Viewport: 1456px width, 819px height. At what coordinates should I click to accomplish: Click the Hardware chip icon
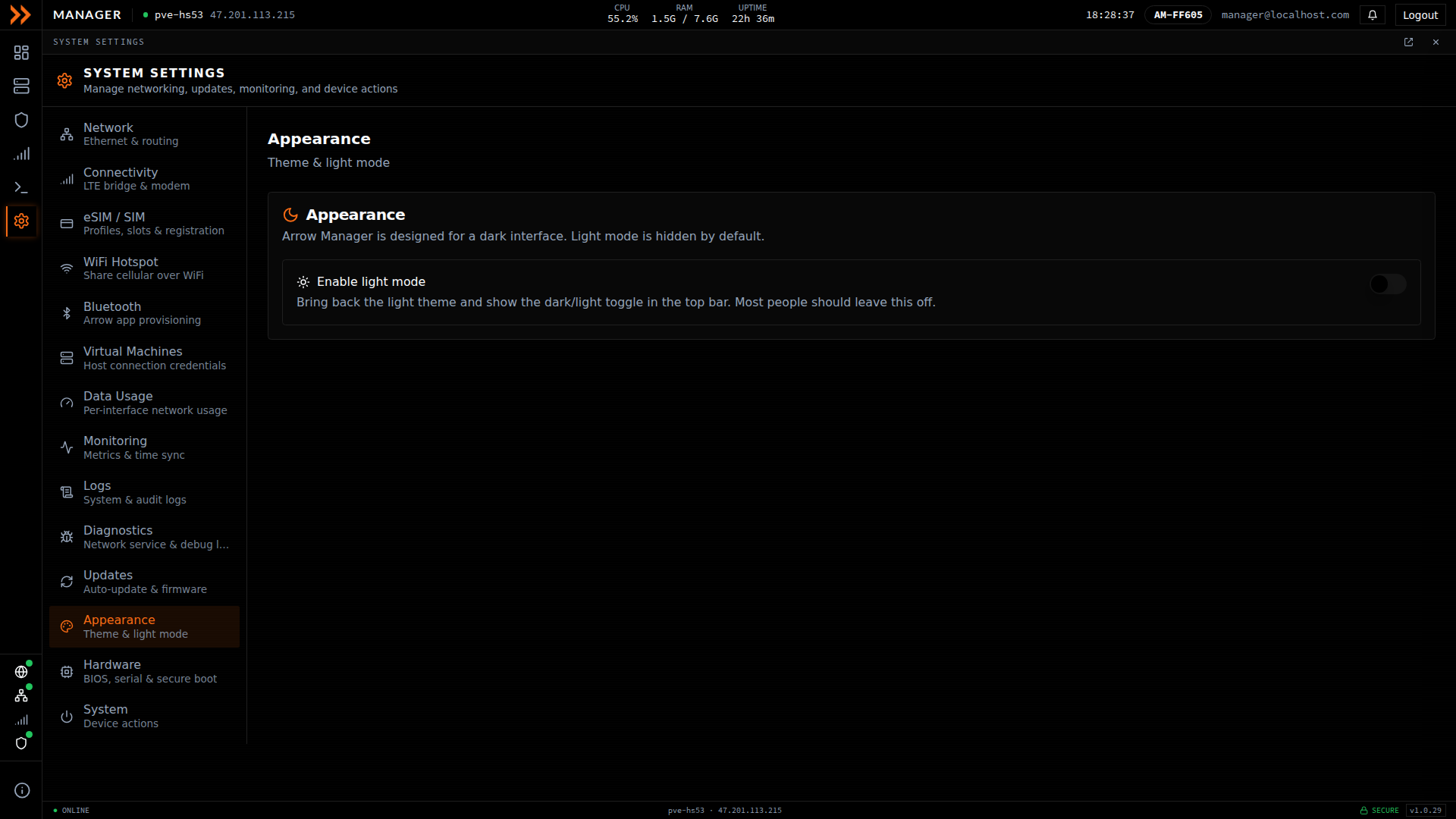point(67,671)
